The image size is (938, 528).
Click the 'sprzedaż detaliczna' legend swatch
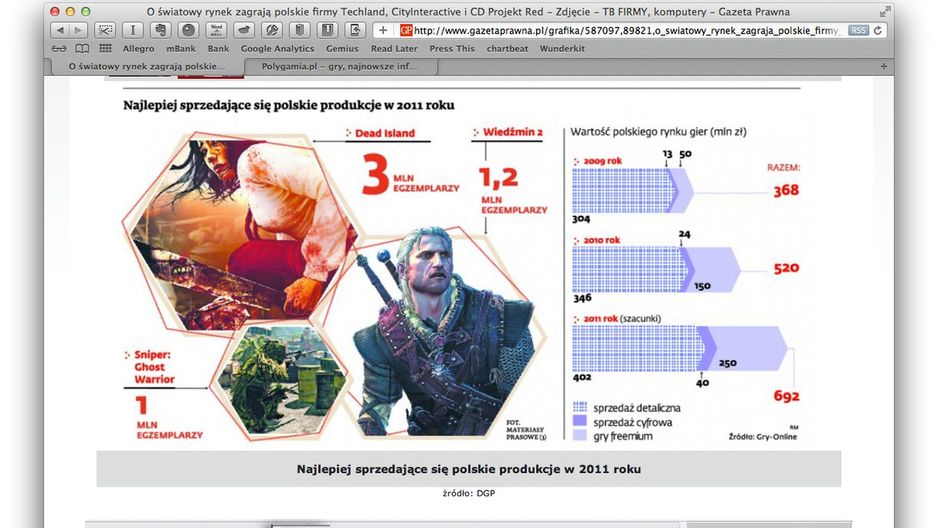coord(580,408)
